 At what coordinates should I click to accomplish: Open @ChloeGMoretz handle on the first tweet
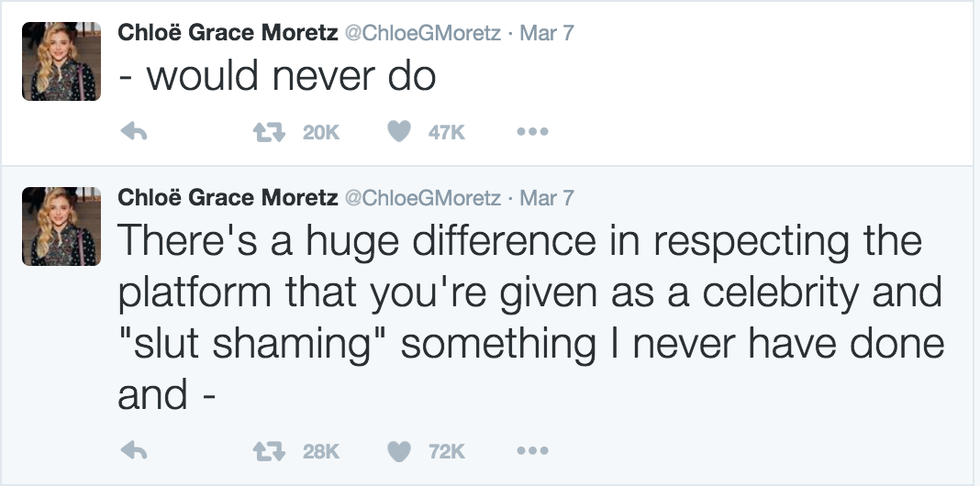coord(423,31)
